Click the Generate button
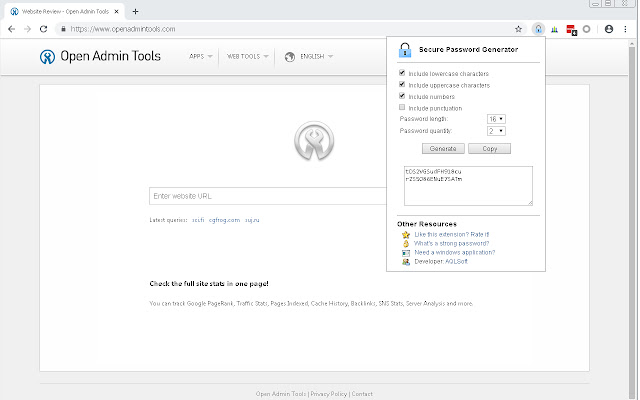The width and height of the screenshot is (640, 400). pyautogui.click(x=443, y=149)
